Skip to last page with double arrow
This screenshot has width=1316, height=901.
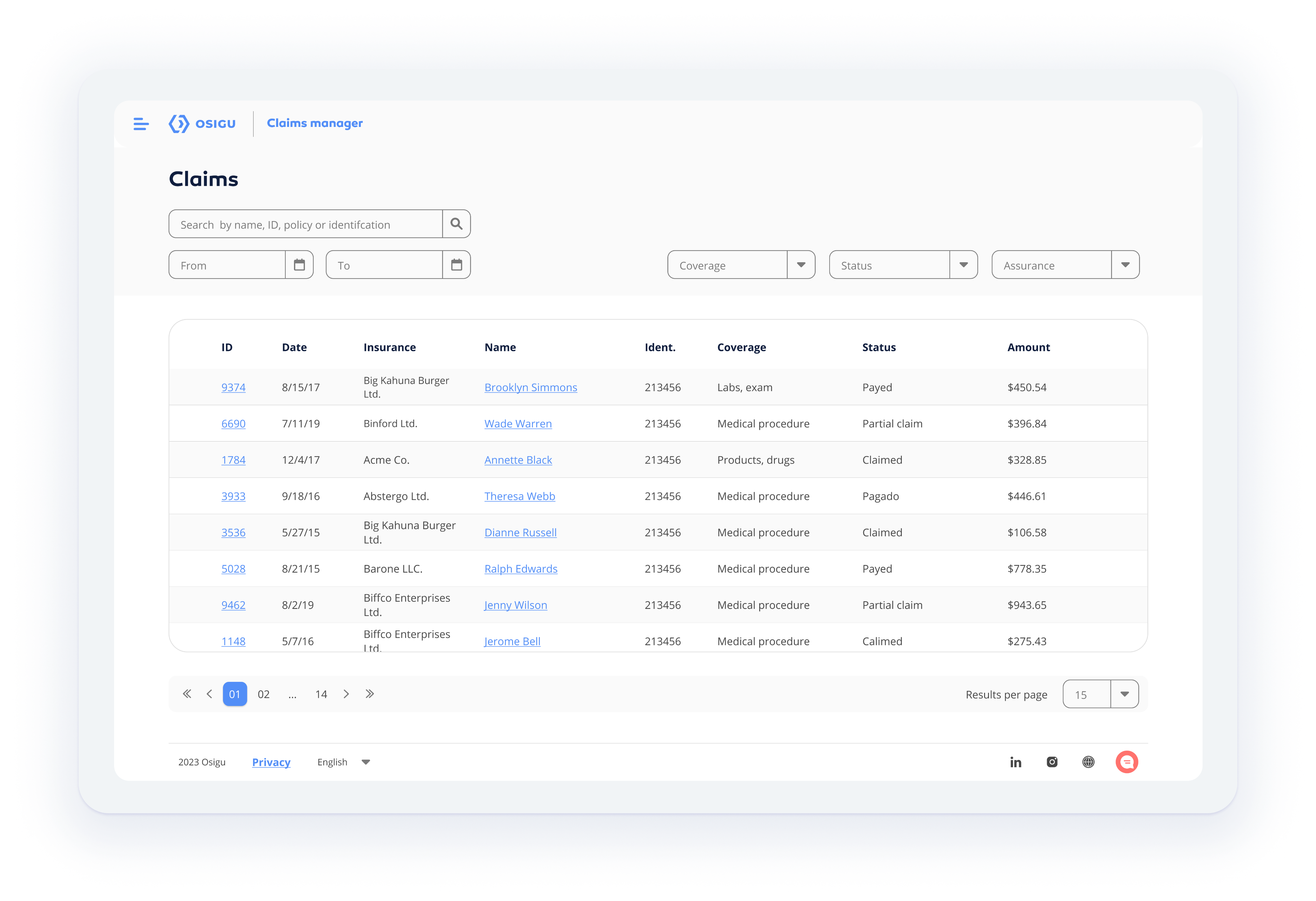[x=370, y=694]
